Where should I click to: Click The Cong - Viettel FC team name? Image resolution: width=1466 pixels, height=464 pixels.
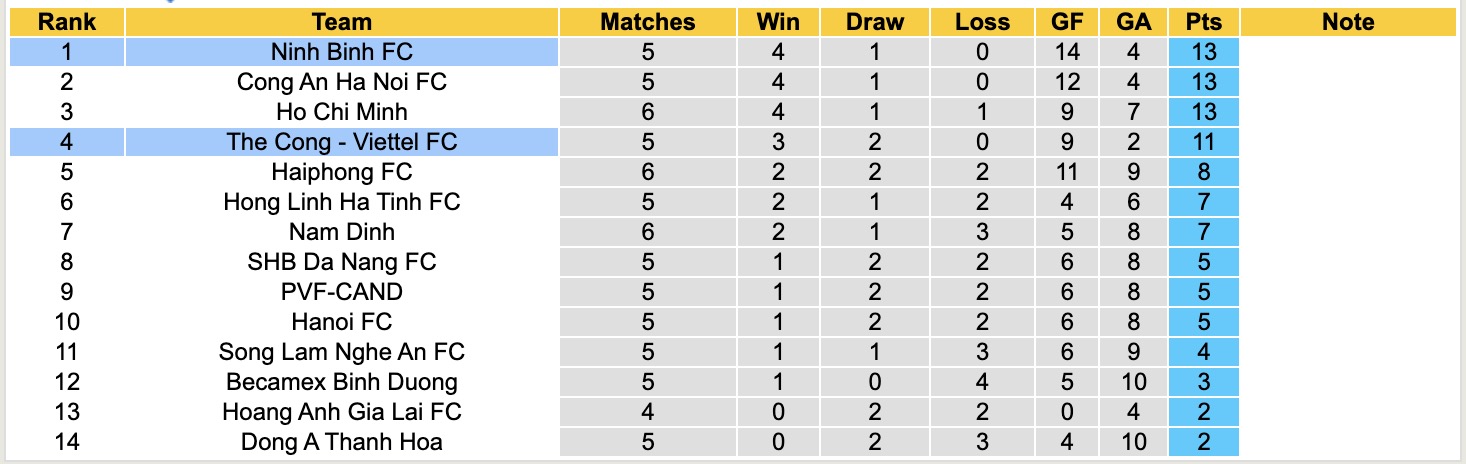pyautogui.click(x=342, y=142)
